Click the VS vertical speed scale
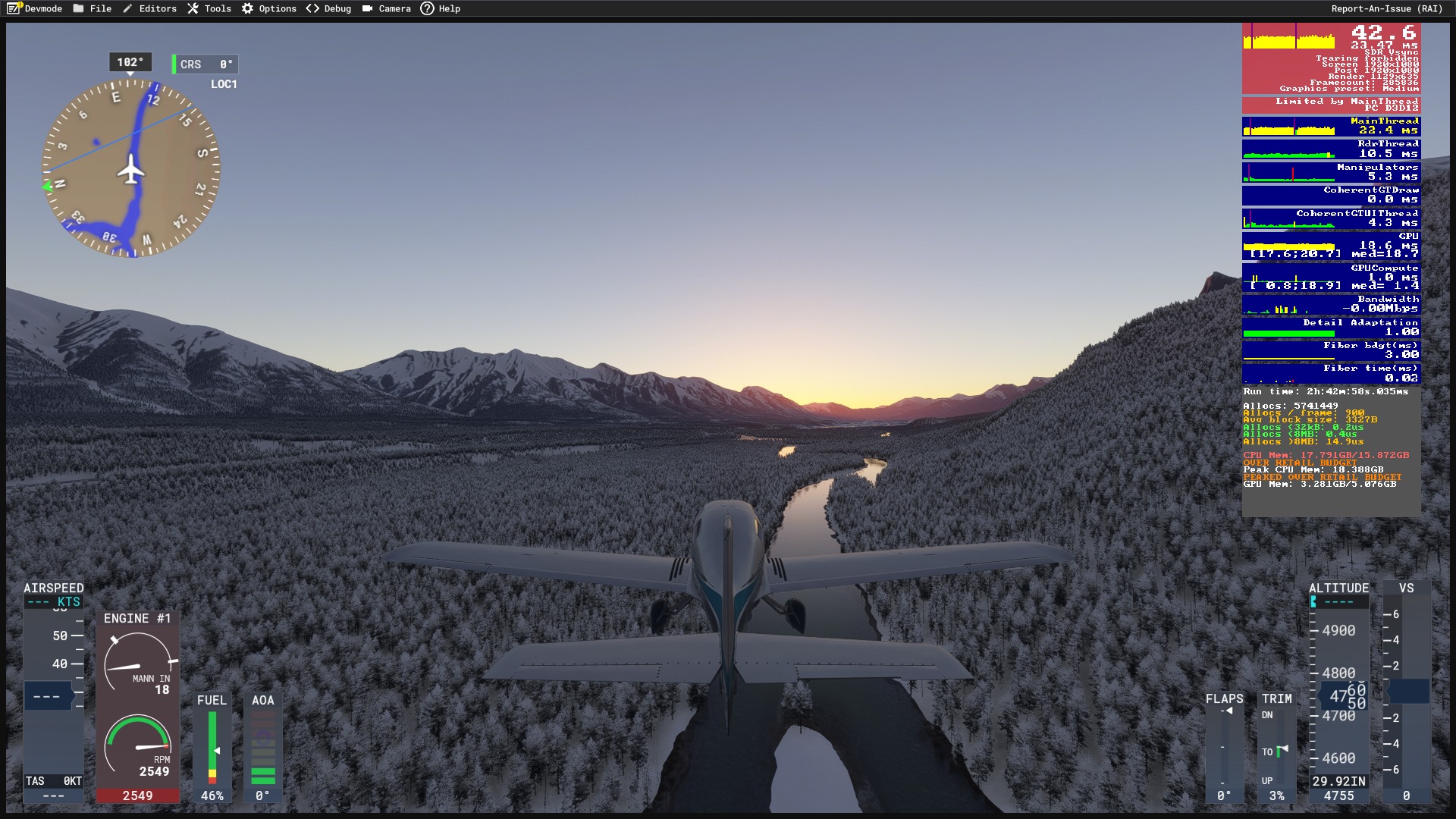 (x=1407, y=691)
